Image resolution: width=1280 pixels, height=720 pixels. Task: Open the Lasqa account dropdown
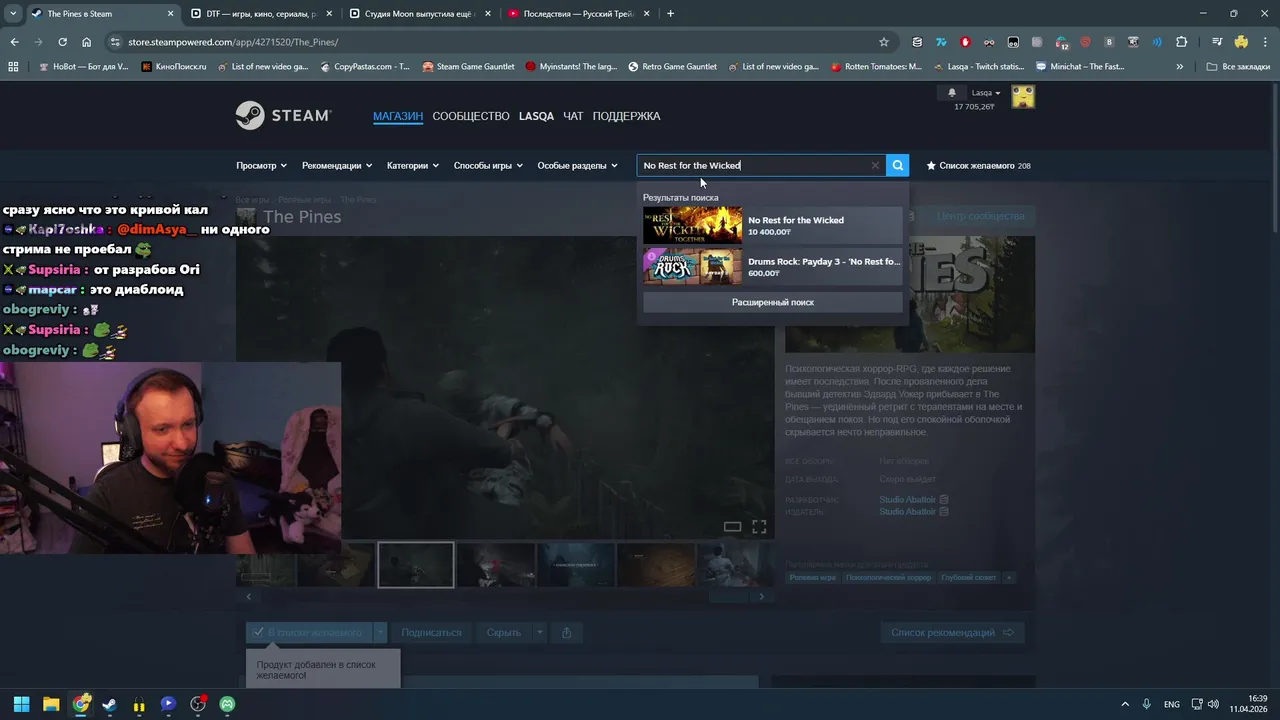[x=985, y=93]
